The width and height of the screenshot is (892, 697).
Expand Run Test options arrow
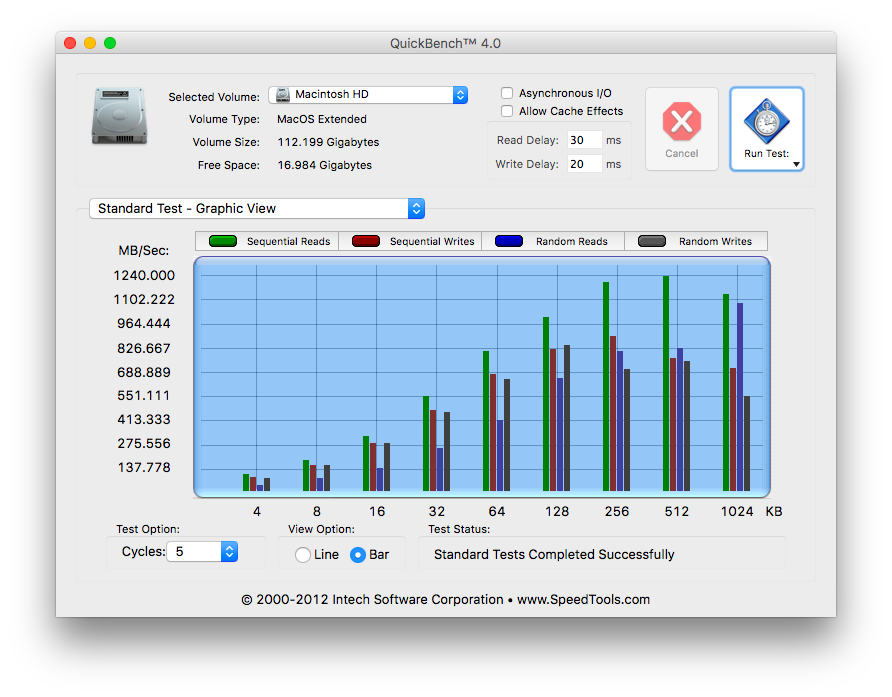tap(796, 164)
